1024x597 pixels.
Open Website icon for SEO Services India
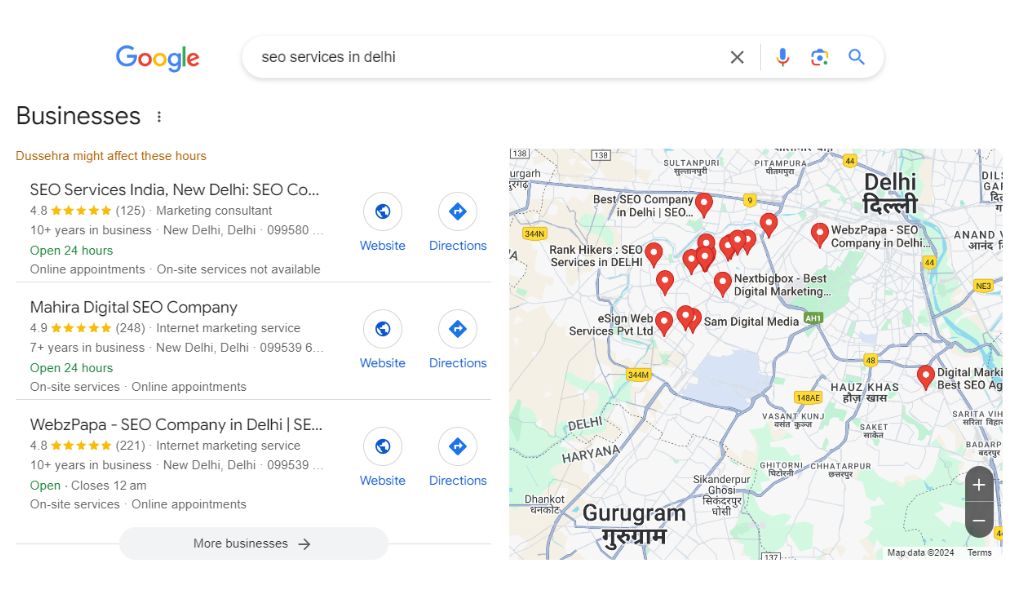[x=383, y=211]
